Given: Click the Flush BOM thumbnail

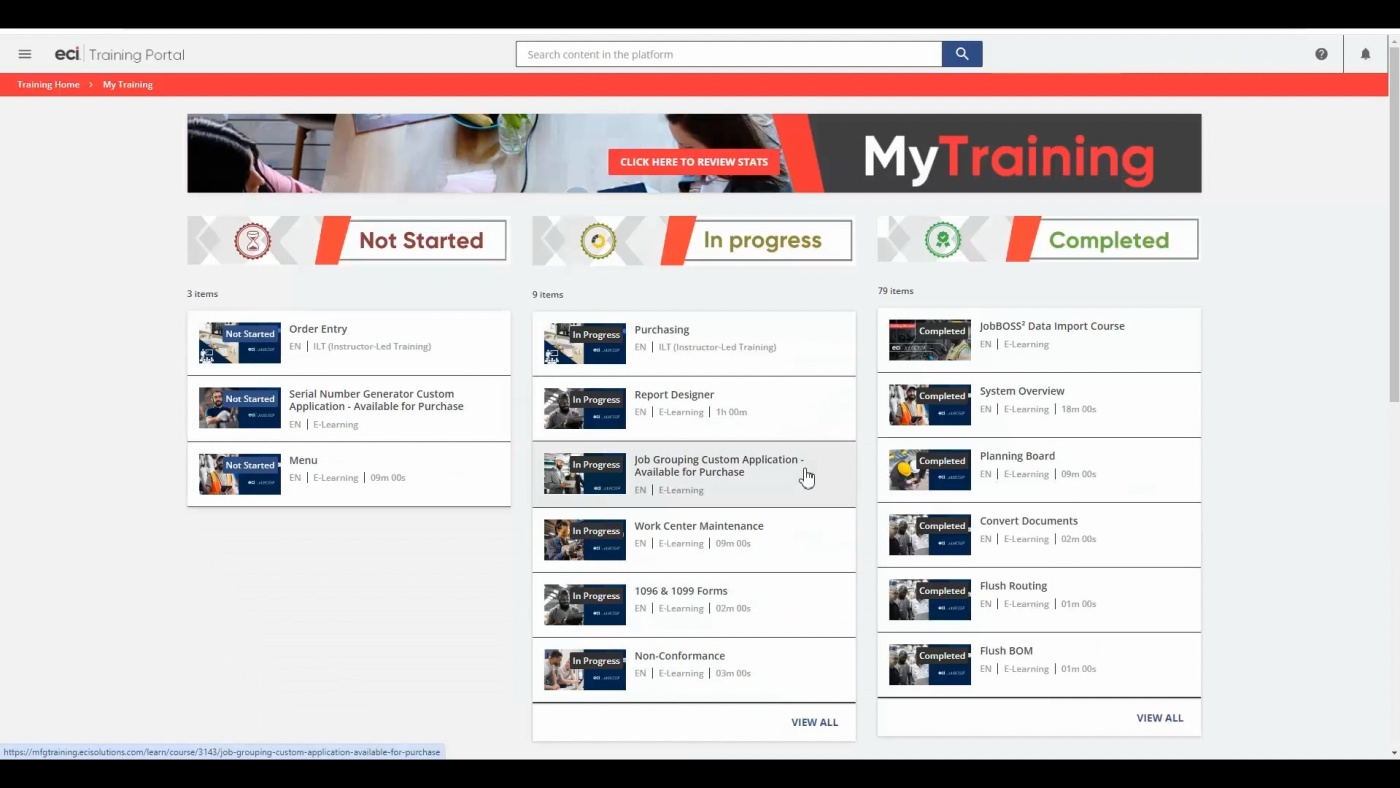Looking at the screenshot, I should pyautogui.click(x=930, y=665).
